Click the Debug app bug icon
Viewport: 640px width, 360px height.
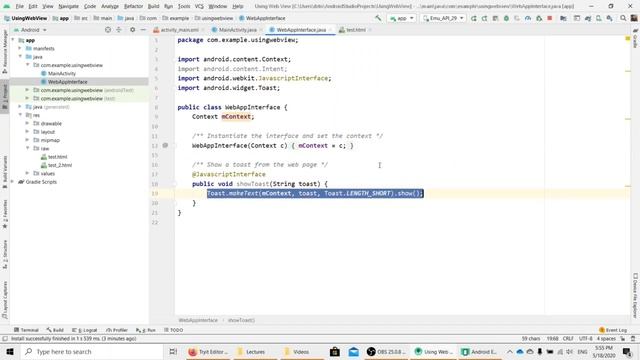click(x=506, y=18)
